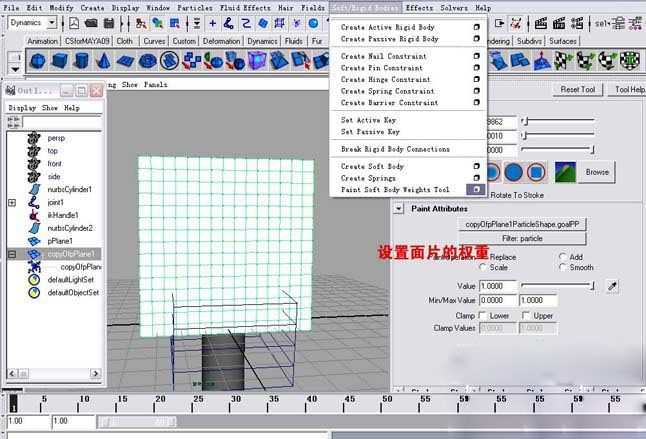Click the Browse button
This screenshot has width=646, height=439.
(x=597, y=172)
